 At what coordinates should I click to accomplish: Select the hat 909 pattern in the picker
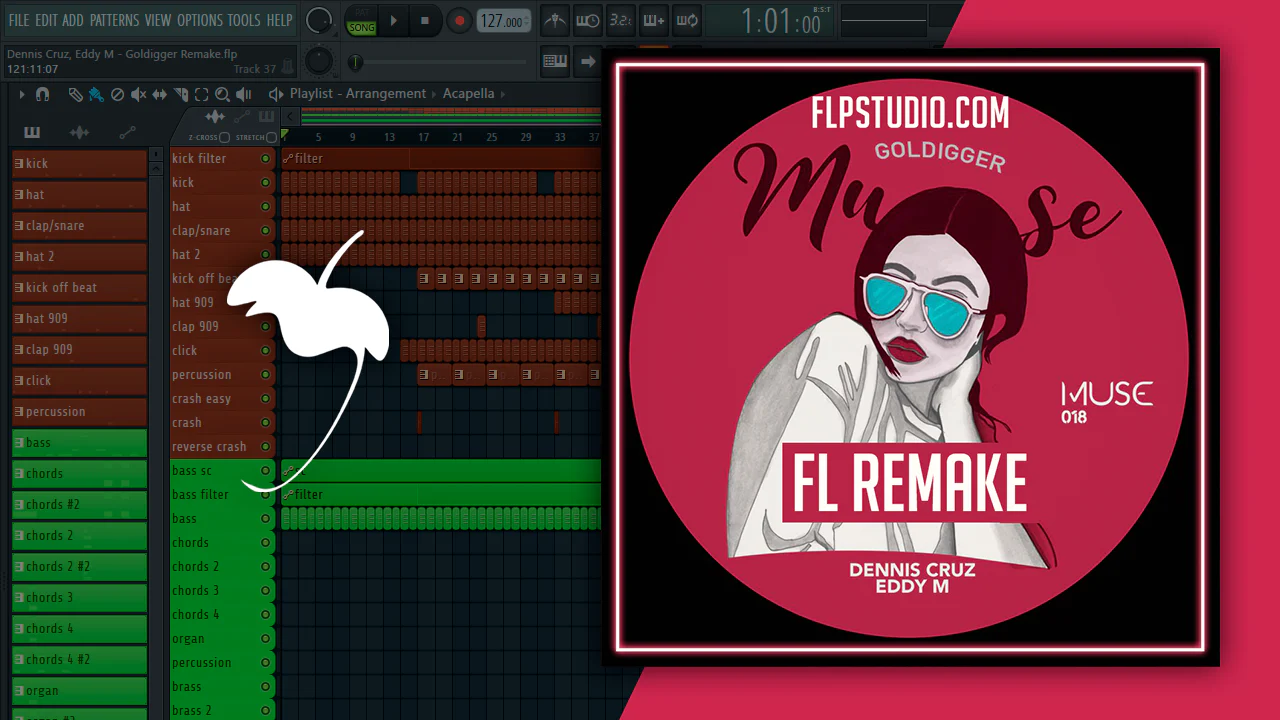pyautogui.click(x=79, y=318)
